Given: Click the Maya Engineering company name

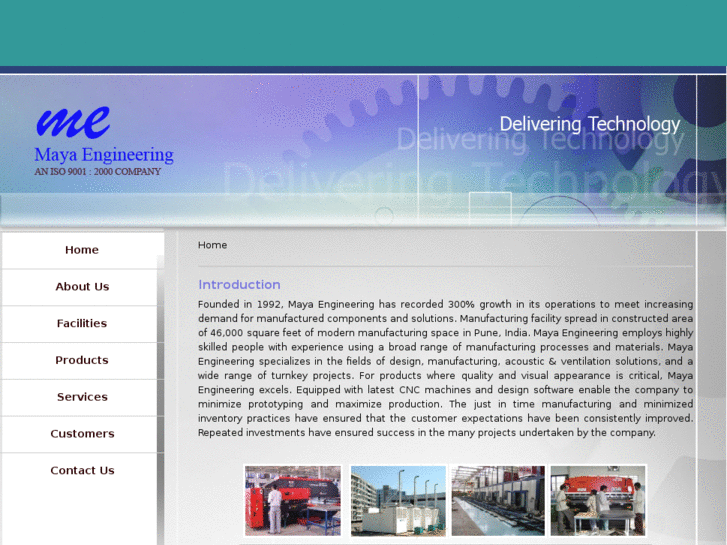Looking at the screenshot, I should click(x=104, y=155).
